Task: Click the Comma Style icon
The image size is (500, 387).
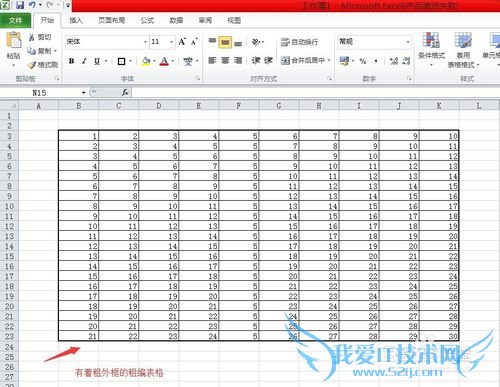Action: pyautogui.click(x=376, y=61)
